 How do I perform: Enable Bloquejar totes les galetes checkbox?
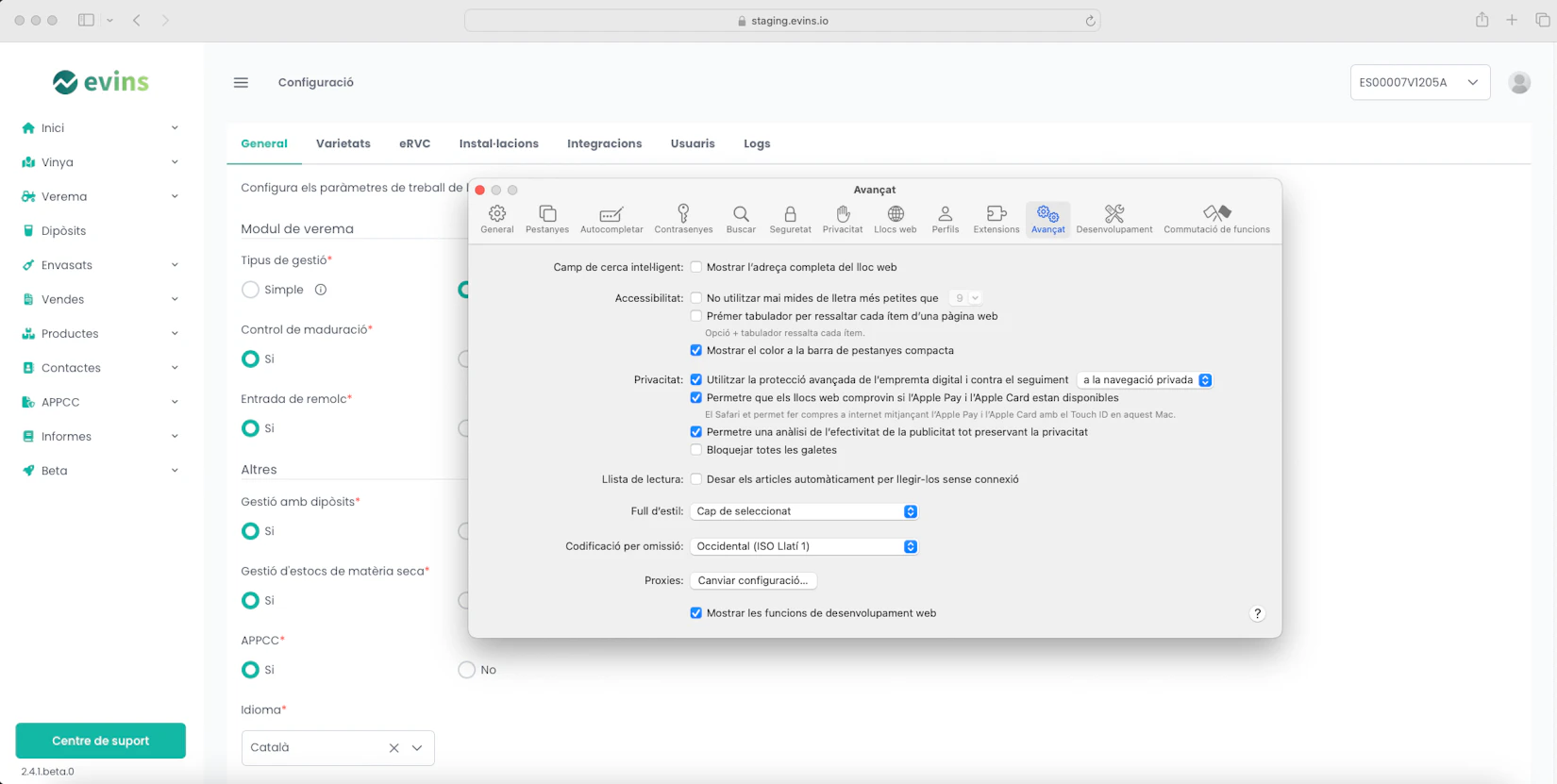coord(696,450)
